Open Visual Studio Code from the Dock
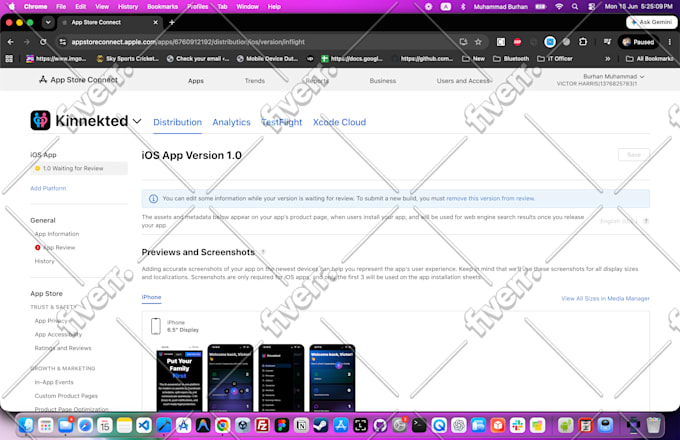This screenshot has width=680, height=440. (x=144, y=425)
